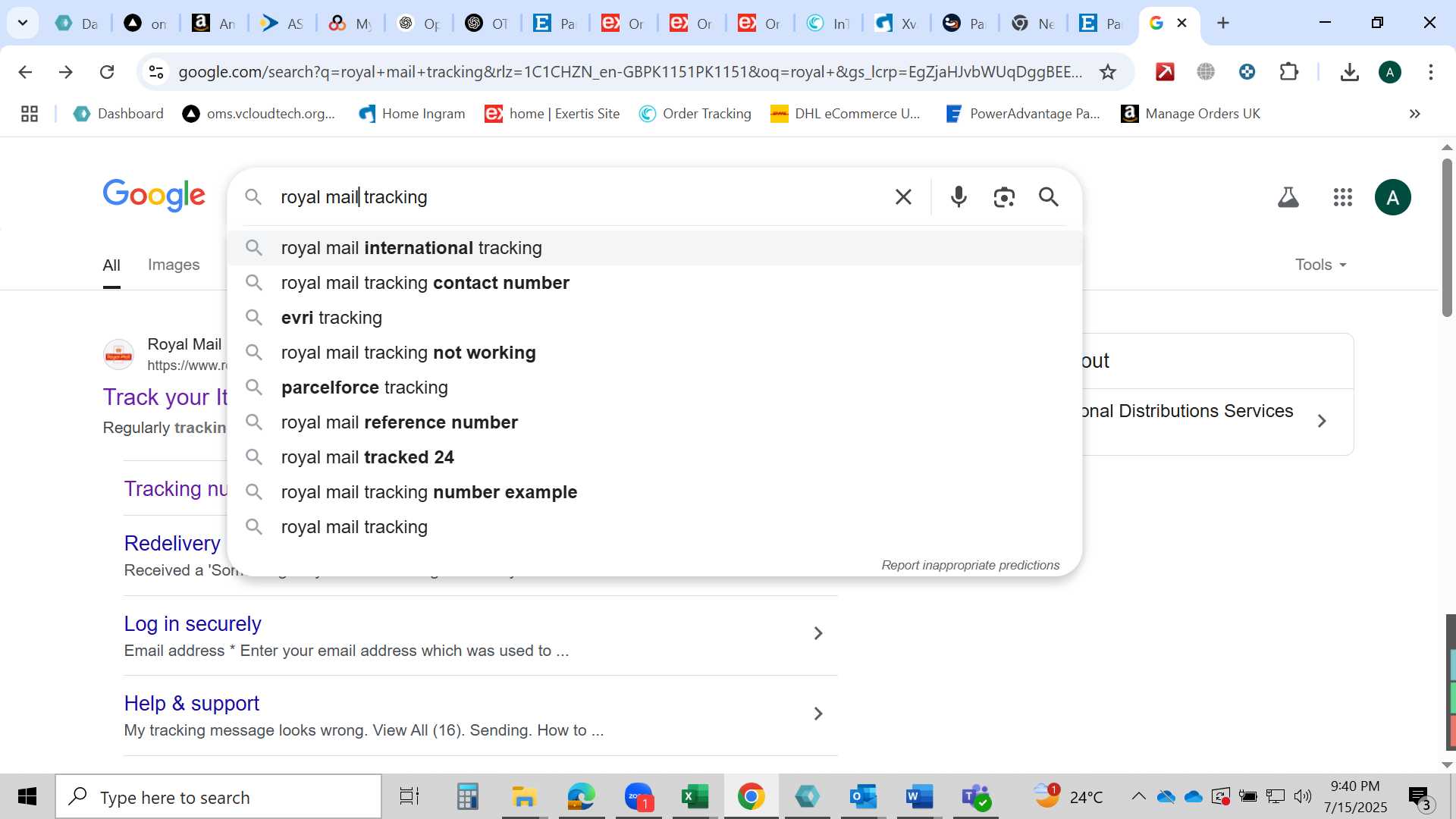Click the red arrow extension icon

point(1165,72)
